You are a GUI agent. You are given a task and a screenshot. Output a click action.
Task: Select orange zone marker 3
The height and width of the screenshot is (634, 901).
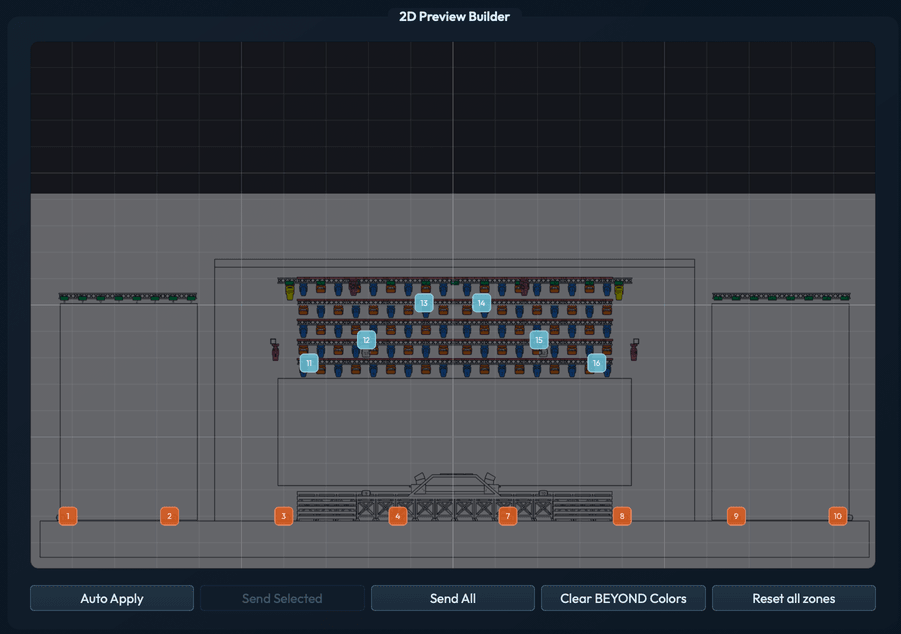(x=283, y=516)
